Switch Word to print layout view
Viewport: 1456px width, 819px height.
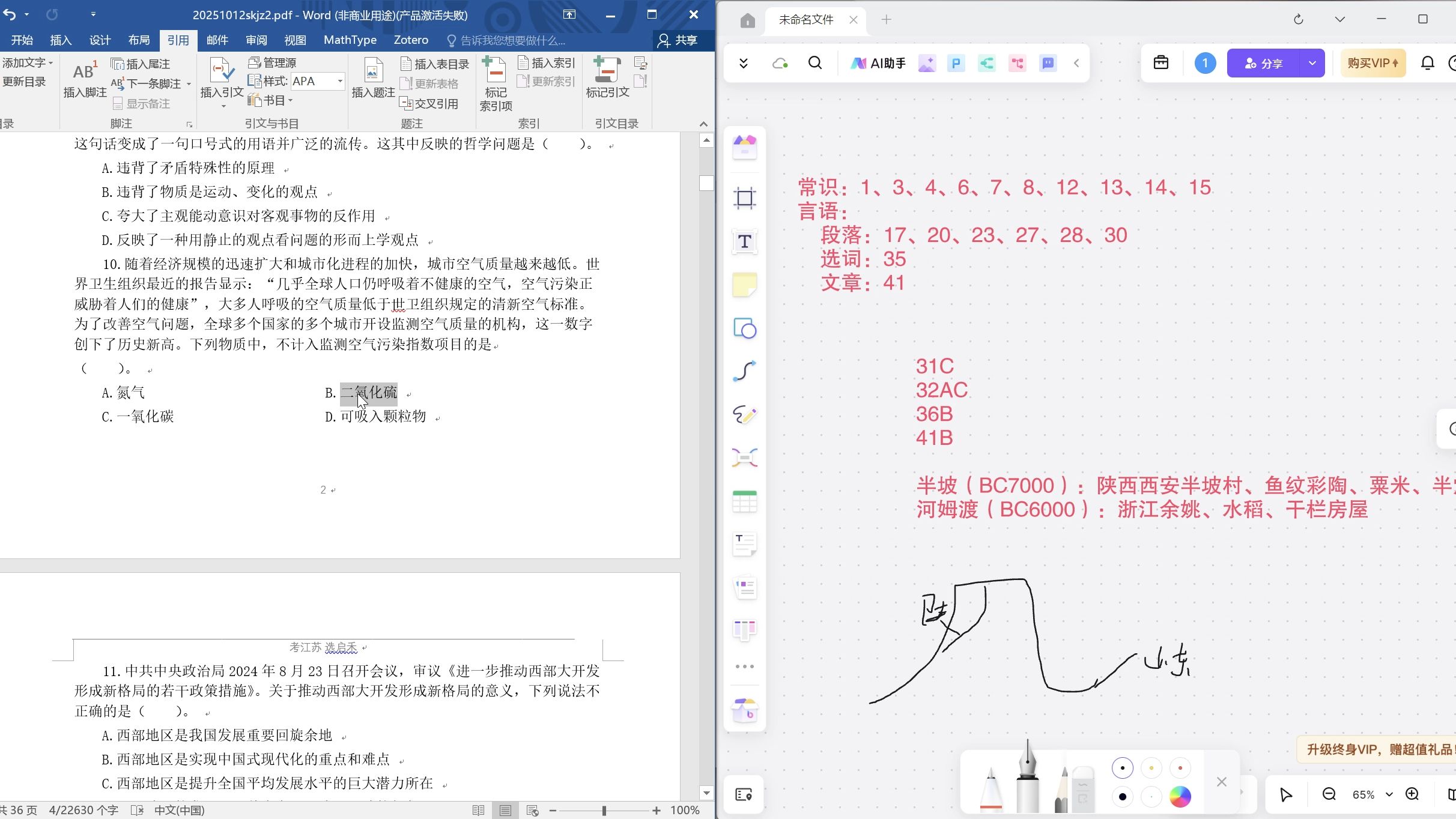tap(505, 811)
